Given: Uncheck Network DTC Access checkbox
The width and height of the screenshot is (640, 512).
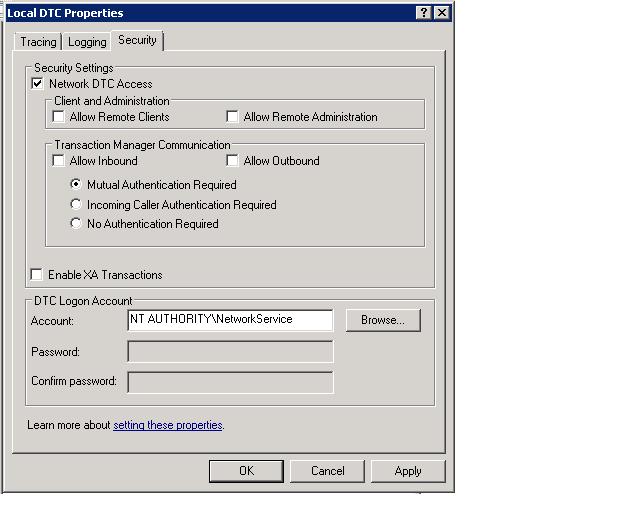Looking at the screenshot, I should [x=37, y=84].
